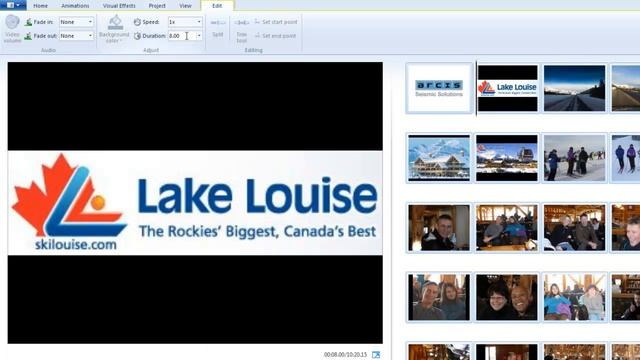The height and width of the screenshot is (360, 640).
Task: Click Set end point
Action: [x=276, y=36]
